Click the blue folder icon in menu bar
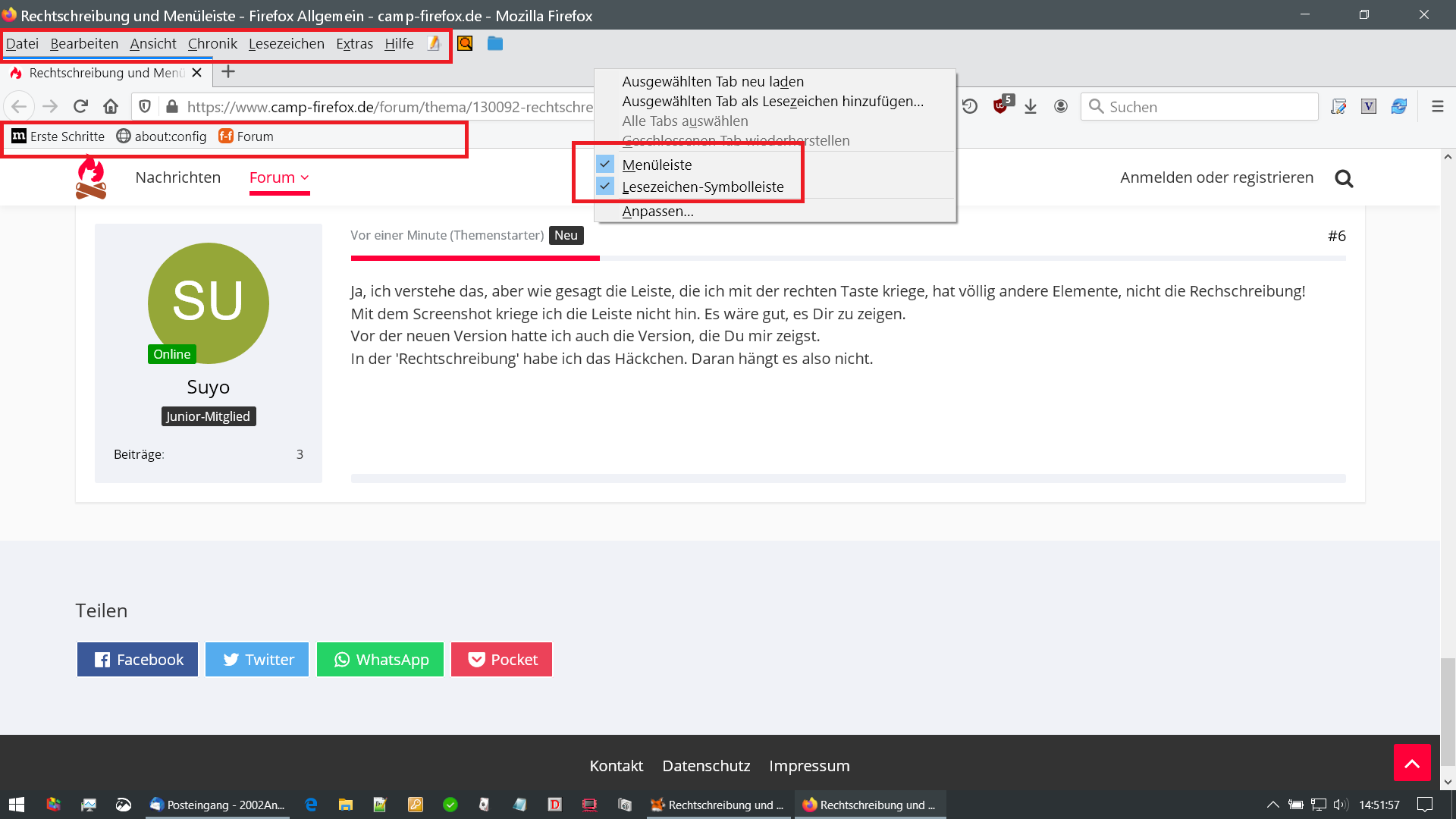This screenshot has height=819, width=1456. click(495, 44)
